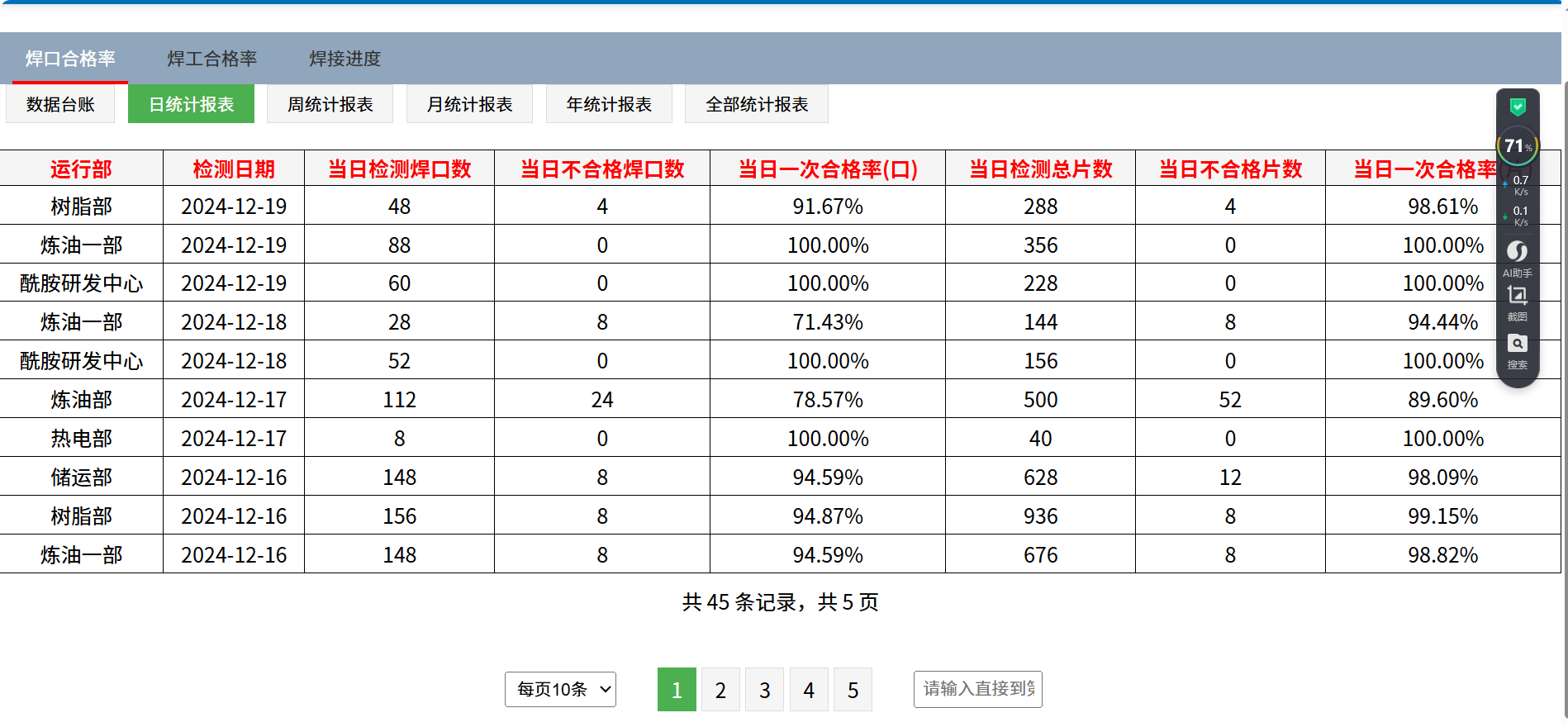Click the 当日不合格焊口数 column header
The image size is (1568, 727).
pyautogui.click(x=602, y=169)
